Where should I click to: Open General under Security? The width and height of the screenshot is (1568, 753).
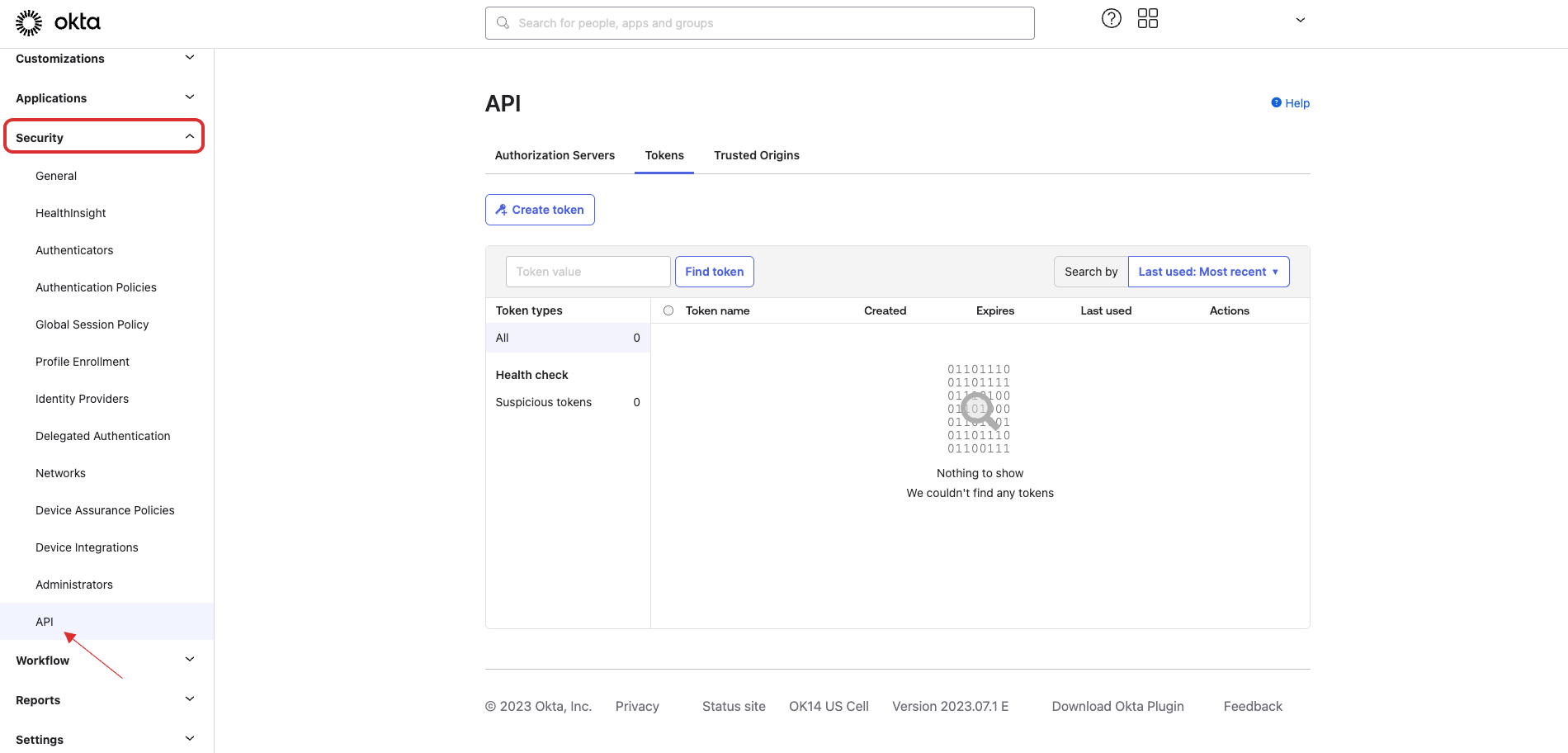56,176
